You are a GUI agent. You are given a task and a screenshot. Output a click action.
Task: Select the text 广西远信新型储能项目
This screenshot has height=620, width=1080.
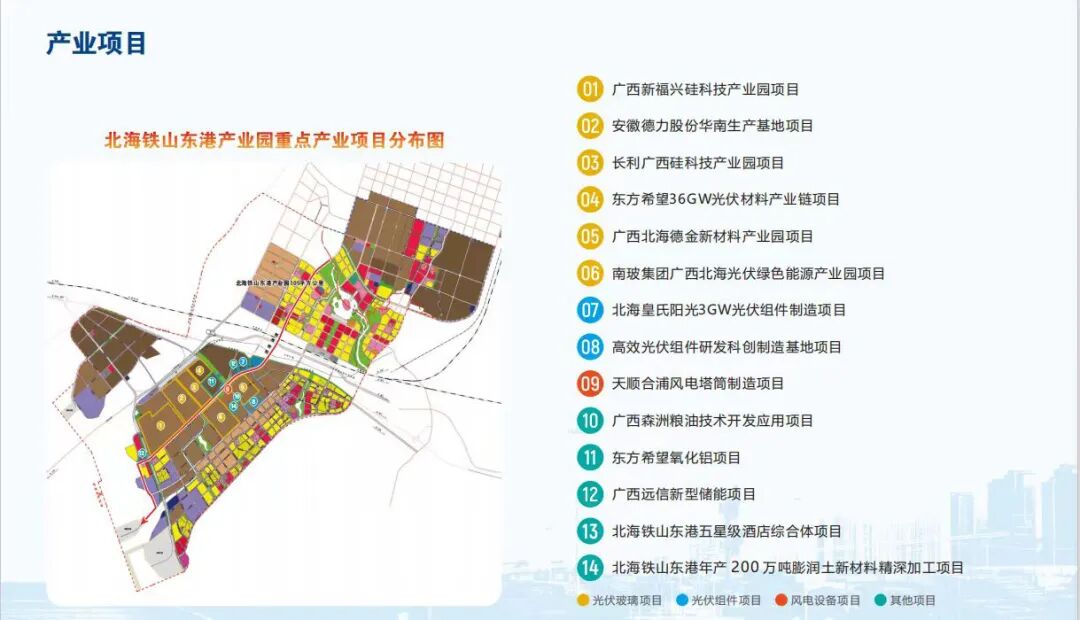(x=684, y=495)
